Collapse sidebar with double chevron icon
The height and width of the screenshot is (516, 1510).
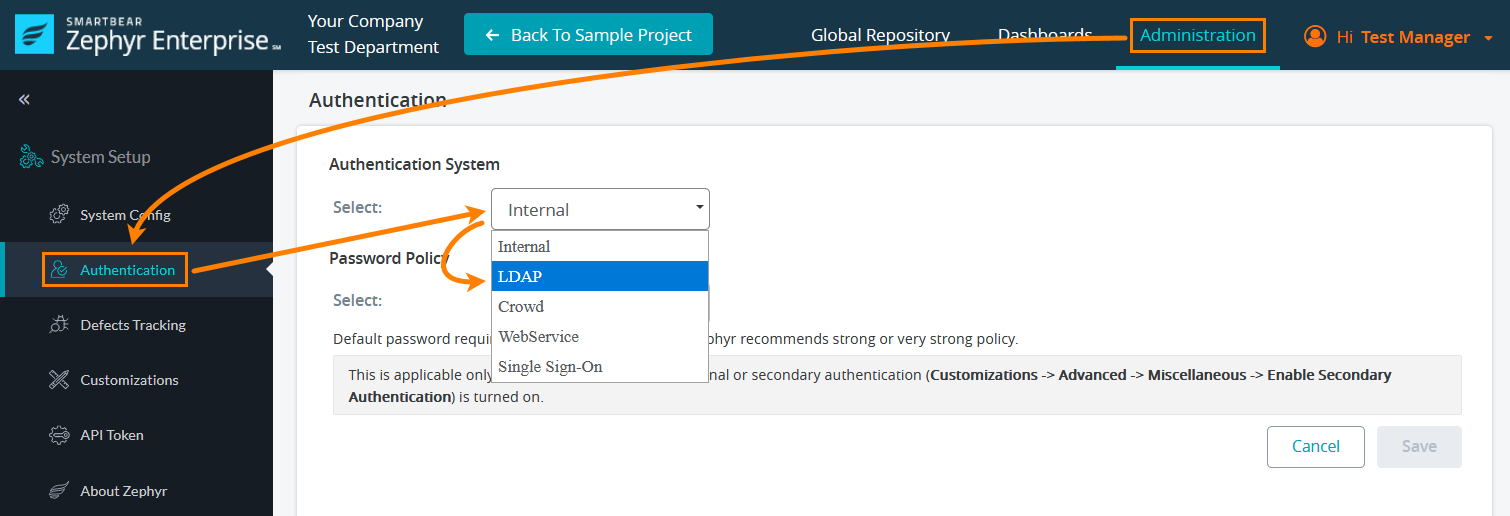[24, 100]
